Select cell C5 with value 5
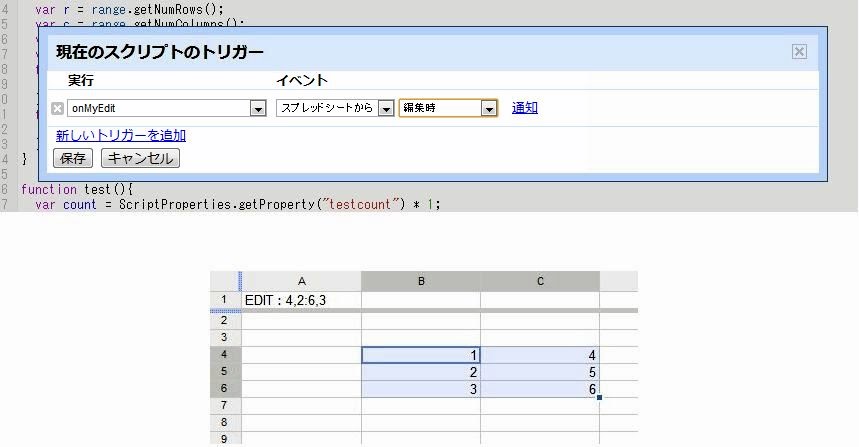The width and height of the screenshot is (859, 447). pyautogui.click(x=540, y=372)
